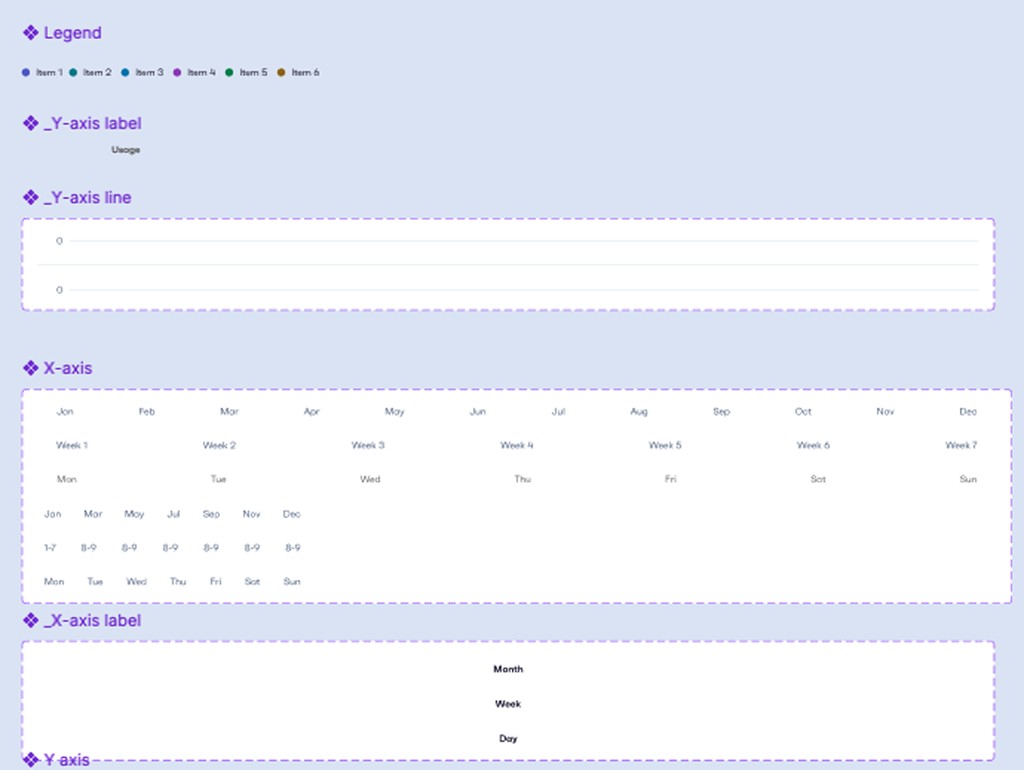This screenshot has width=1024, height=770.
Task: Click the component icon beside _Y-axis line
Action: [31, 197]
